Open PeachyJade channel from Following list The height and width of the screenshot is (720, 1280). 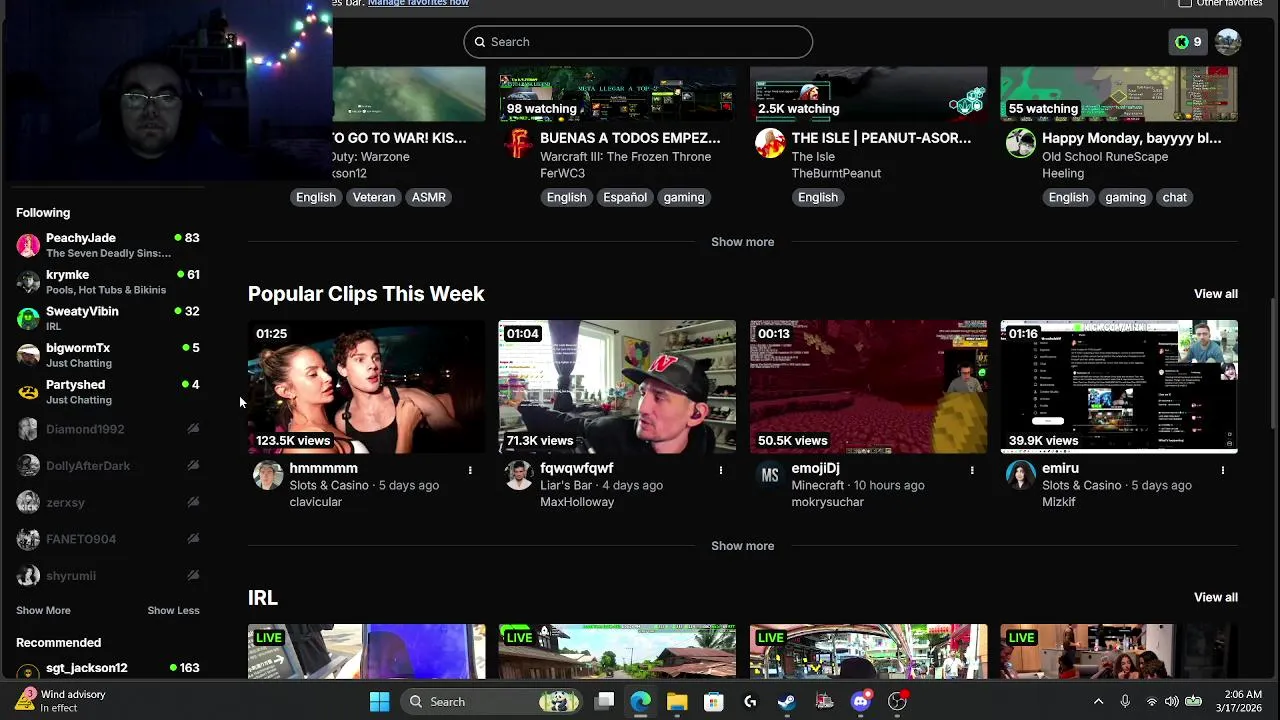[x=108, y=245]
